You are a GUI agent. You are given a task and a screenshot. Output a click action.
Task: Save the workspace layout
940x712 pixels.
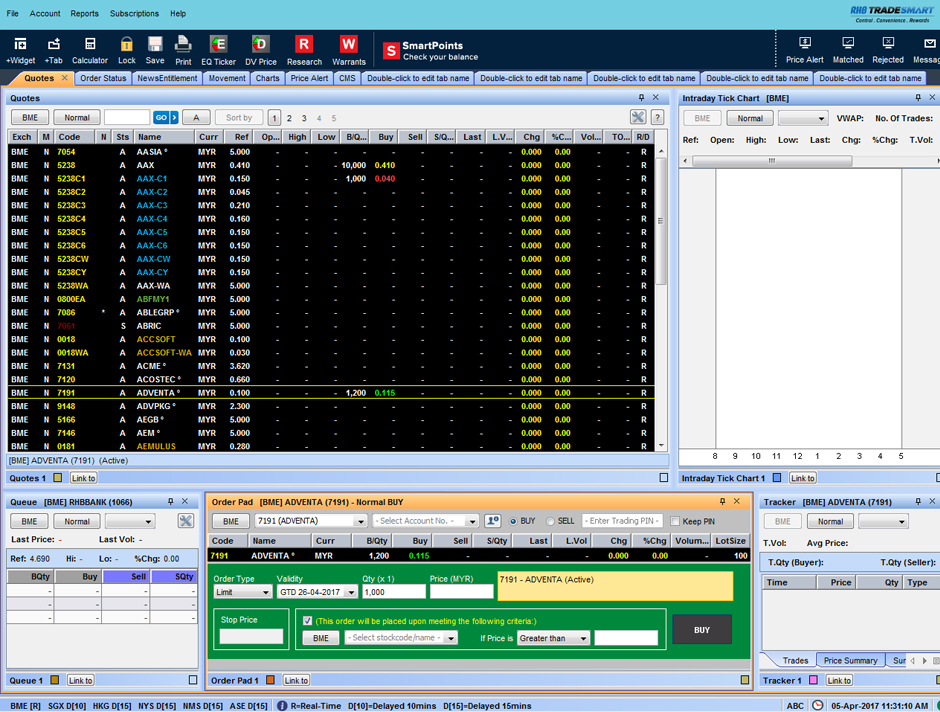(x=155, y=50)
